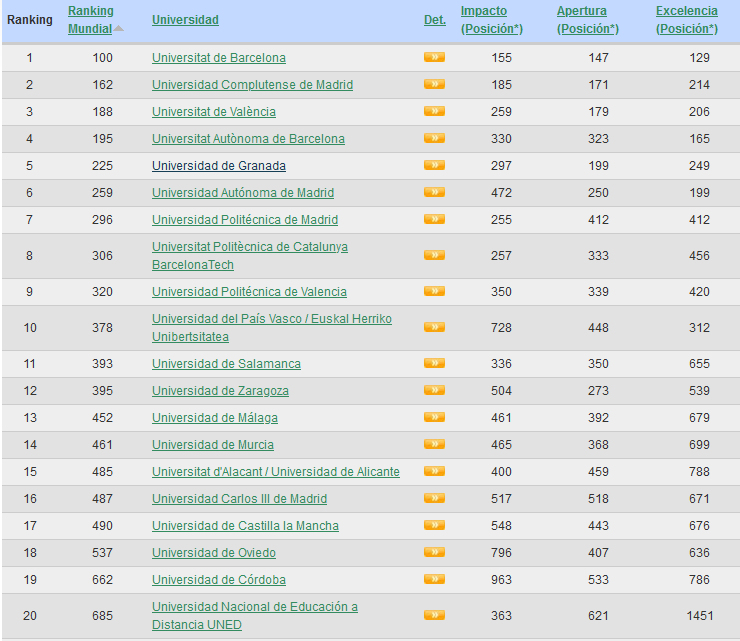Sort table by Ranking Mundial header

[x=91, y=20]
